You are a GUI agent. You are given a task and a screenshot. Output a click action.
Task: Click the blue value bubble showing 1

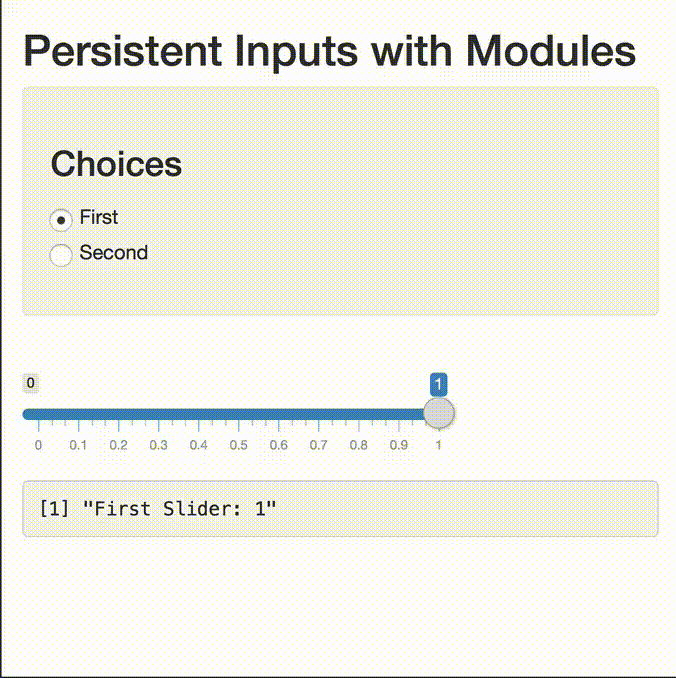pos(438,384)
